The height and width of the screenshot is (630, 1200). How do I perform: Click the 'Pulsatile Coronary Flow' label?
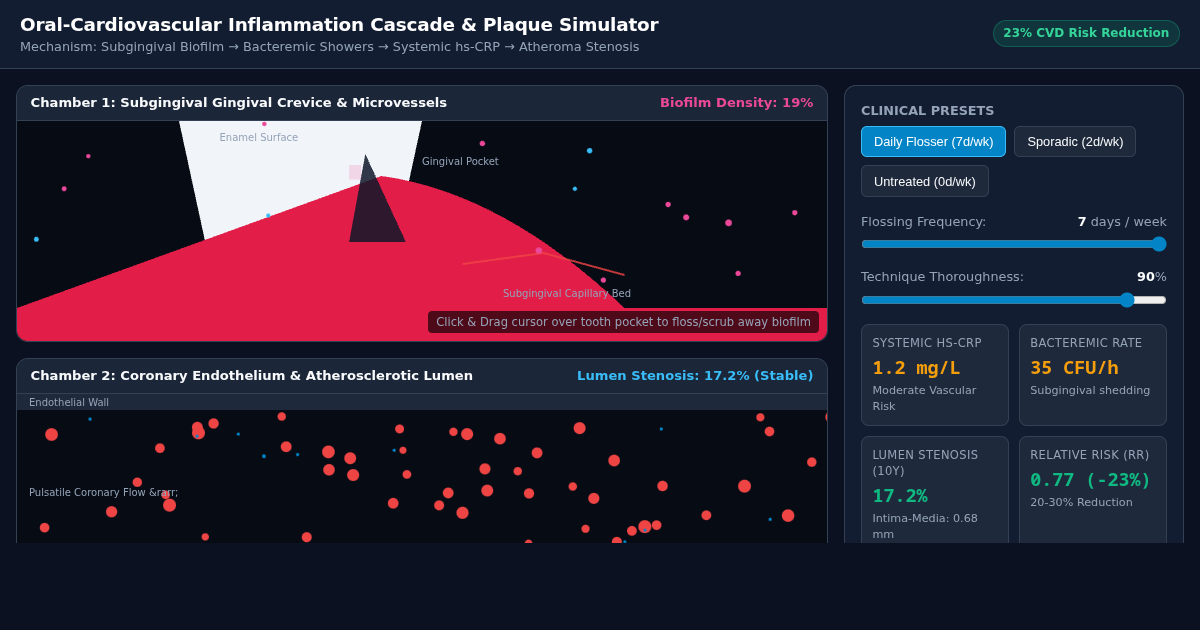point(104,493)
